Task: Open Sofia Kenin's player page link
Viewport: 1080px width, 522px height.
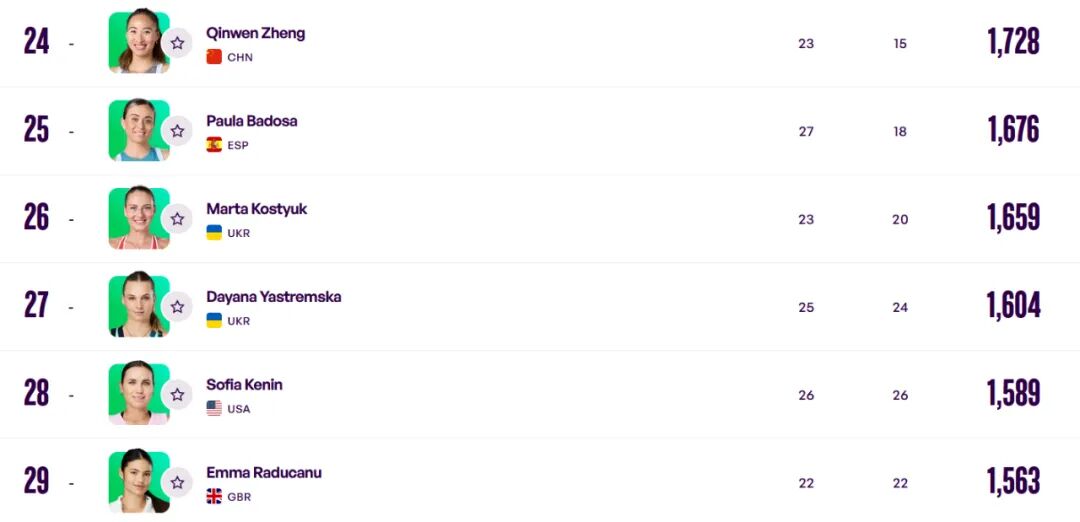Action: pos(244,385)
